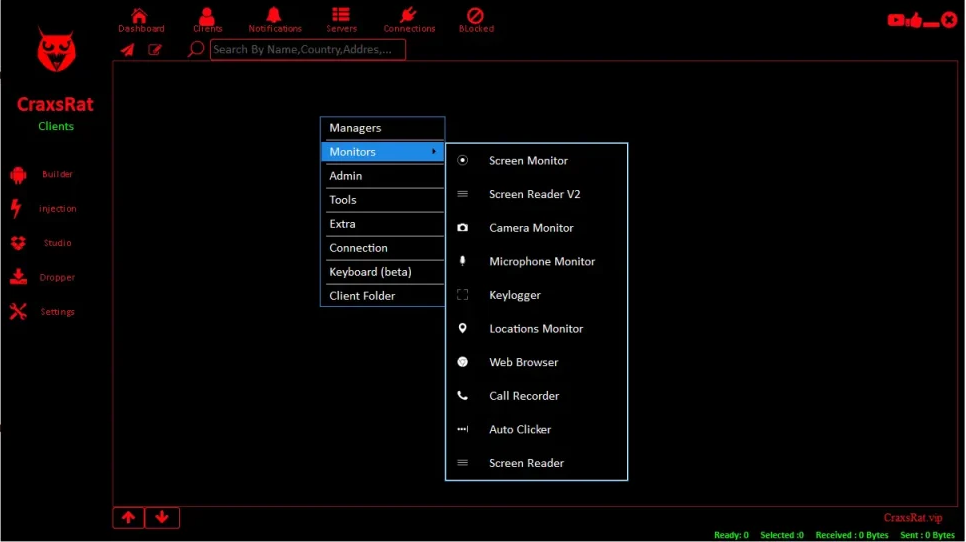Click the CraxsRat devil logo

pyautogui.click(x=56, y=49)
